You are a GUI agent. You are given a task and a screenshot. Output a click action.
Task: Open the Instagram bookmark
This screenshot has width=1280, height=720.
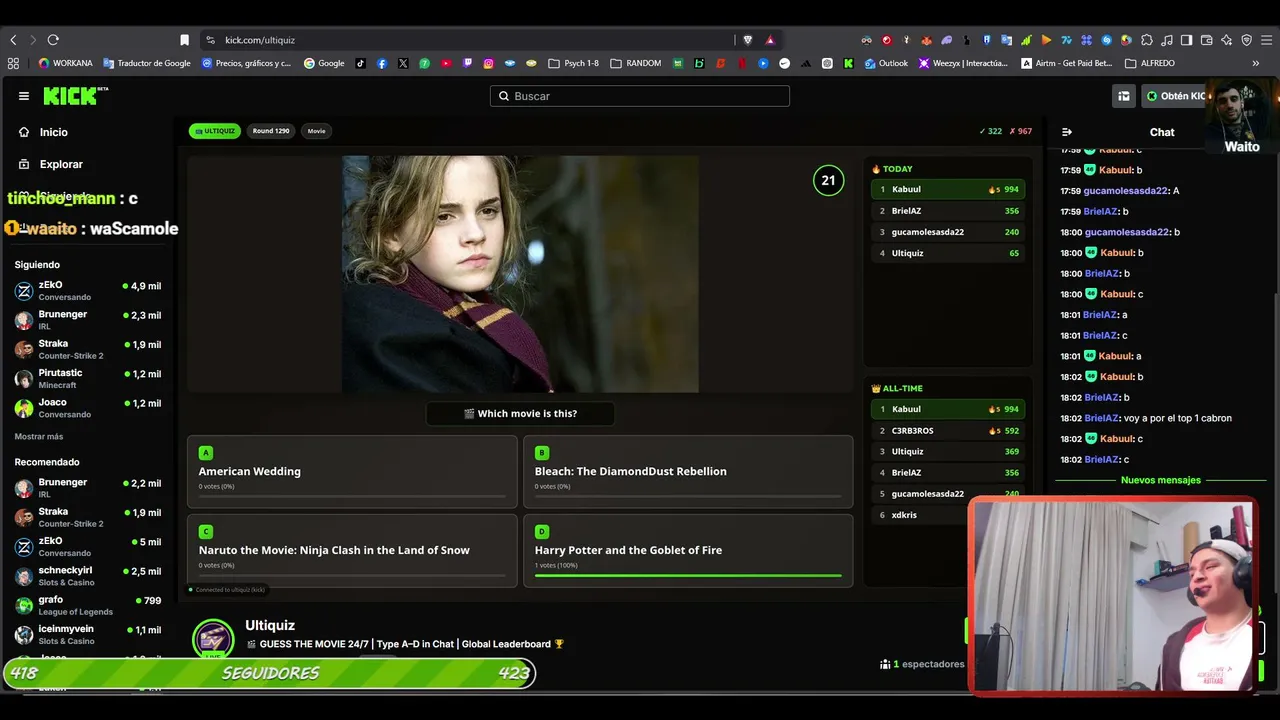click(488, 63)
